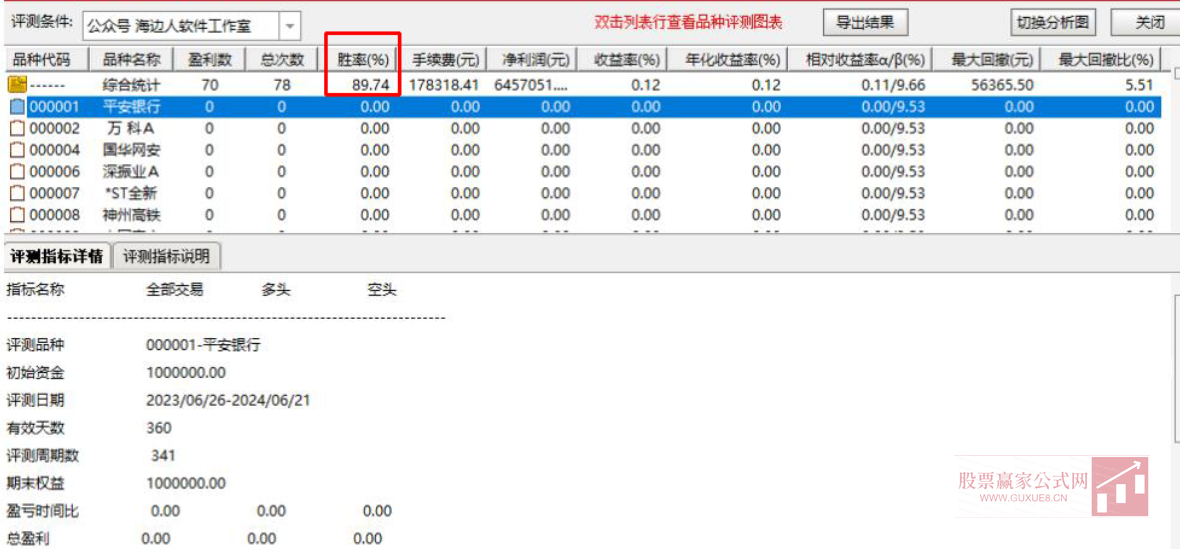Click stock code 000006
1180x549 pixels.
click(x=54, y=172)
